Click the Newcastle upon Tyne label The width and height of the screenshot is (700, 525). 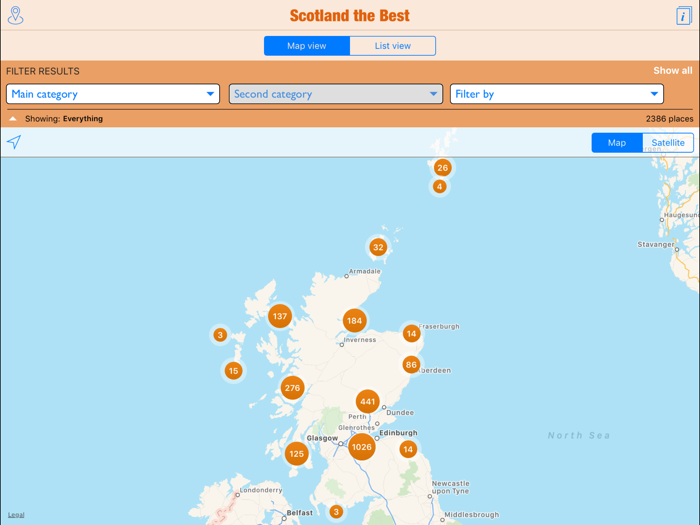coord(451,487)
